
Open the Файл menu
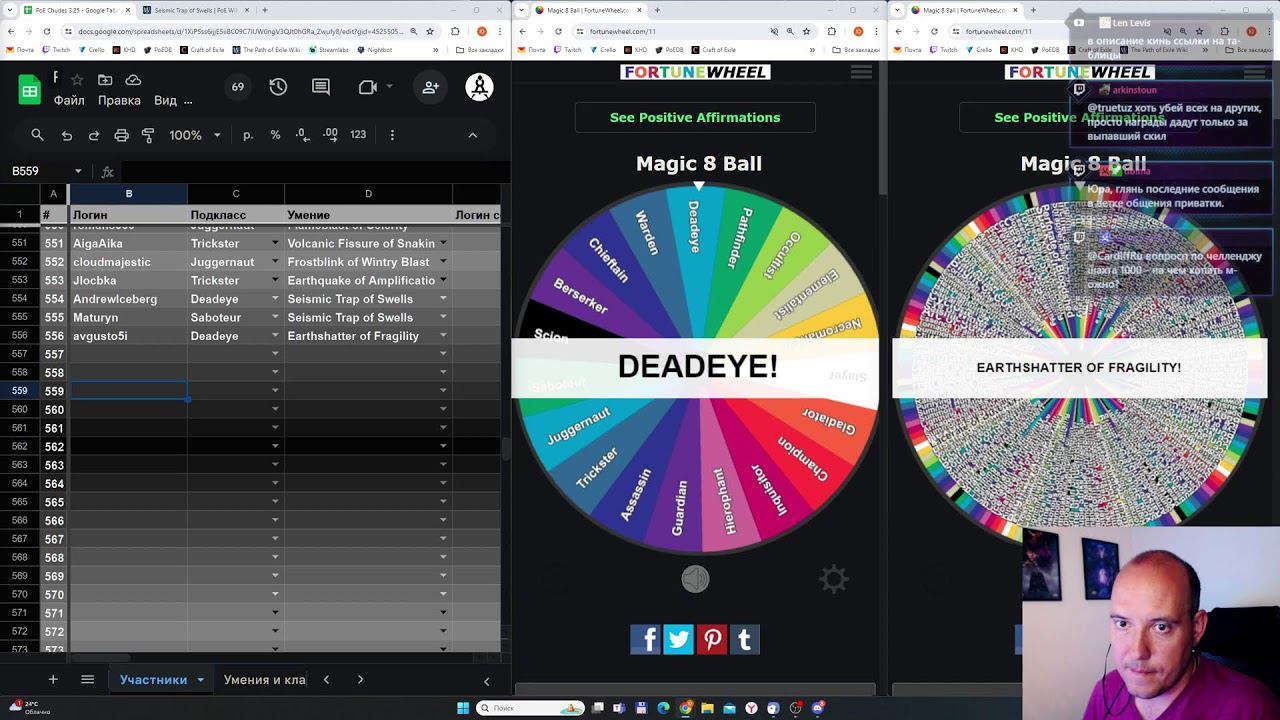click(69, 100)
